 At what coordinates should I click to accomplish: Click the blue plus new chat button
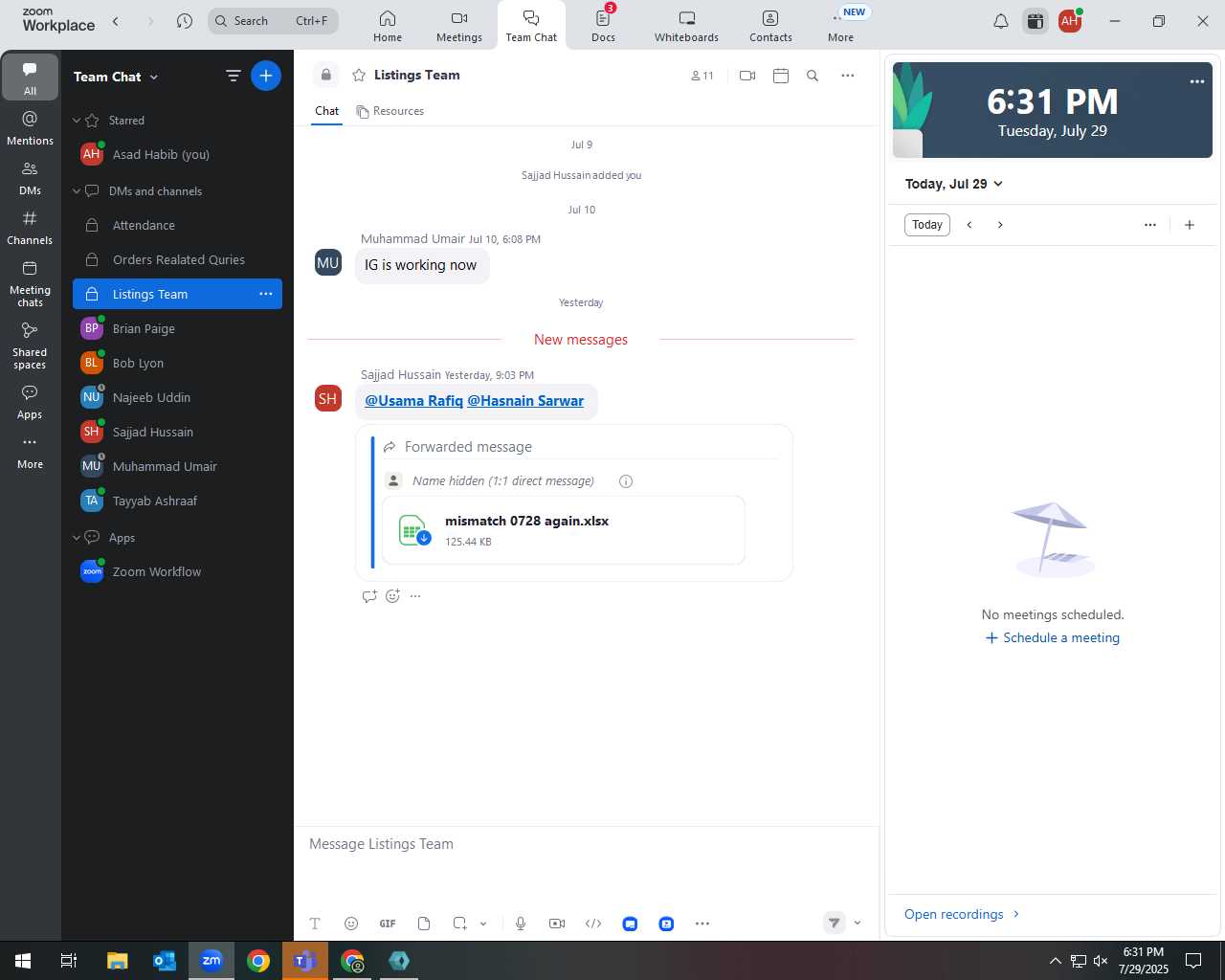266,76
